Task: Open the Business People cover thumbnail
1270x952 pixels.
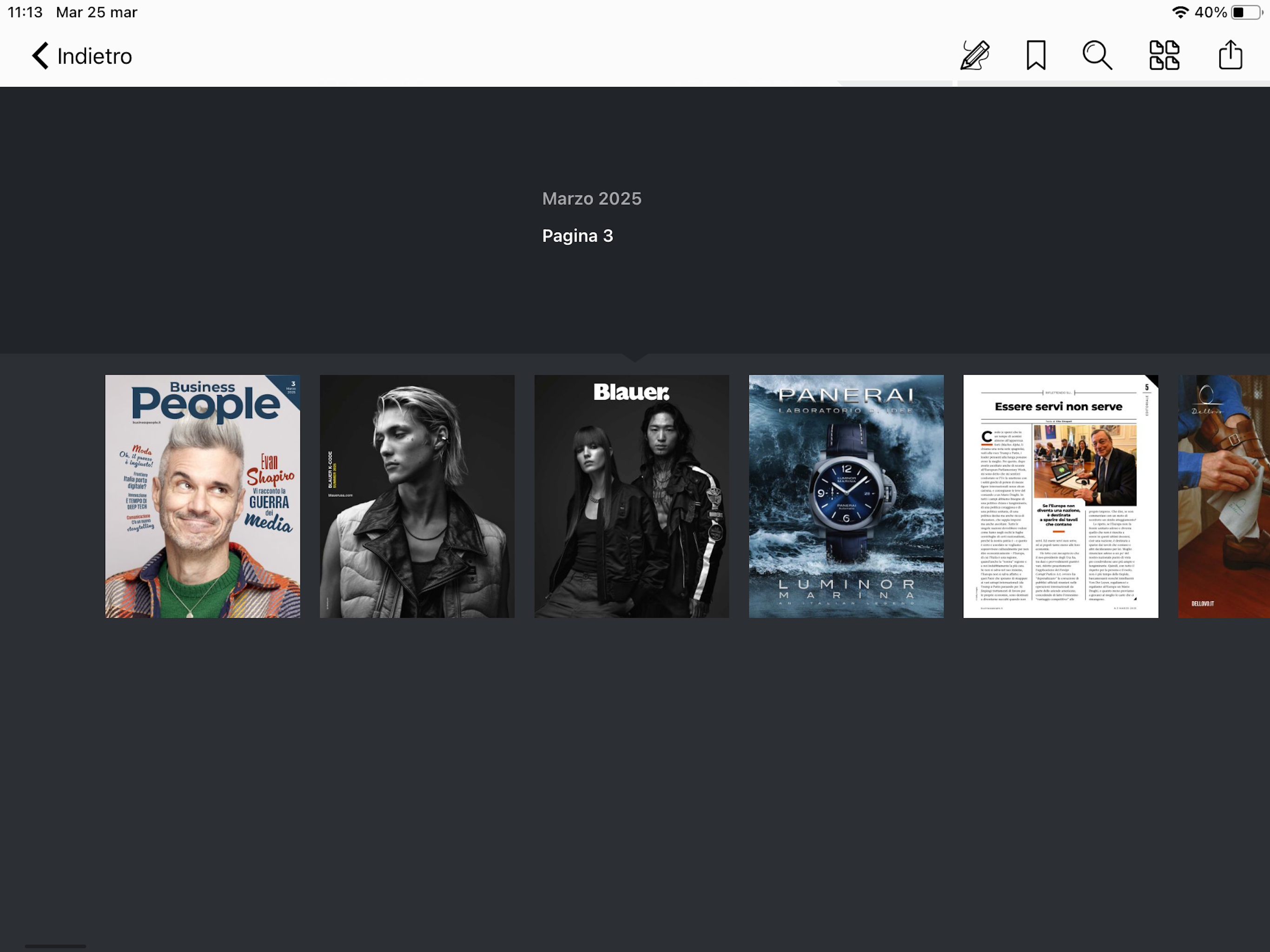Action: 203,496
